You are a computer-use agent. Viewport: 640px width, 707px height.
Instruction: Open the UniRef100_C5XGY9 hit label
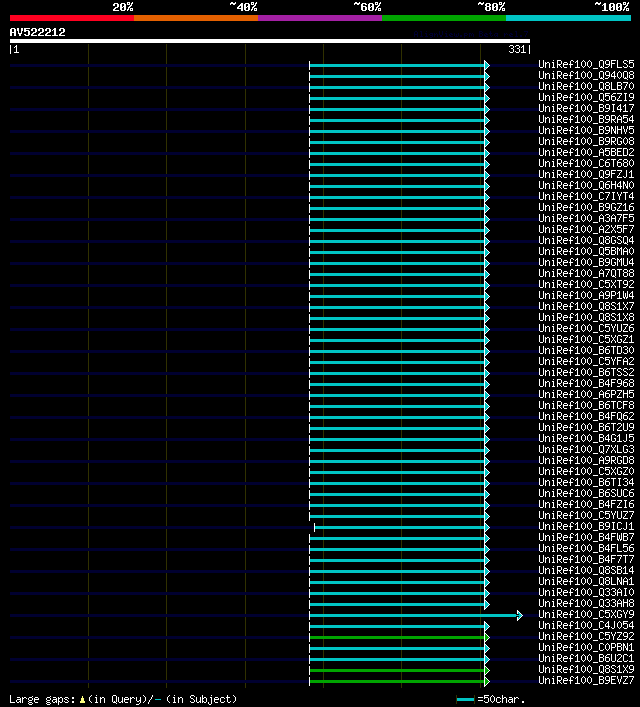[586, 615]
